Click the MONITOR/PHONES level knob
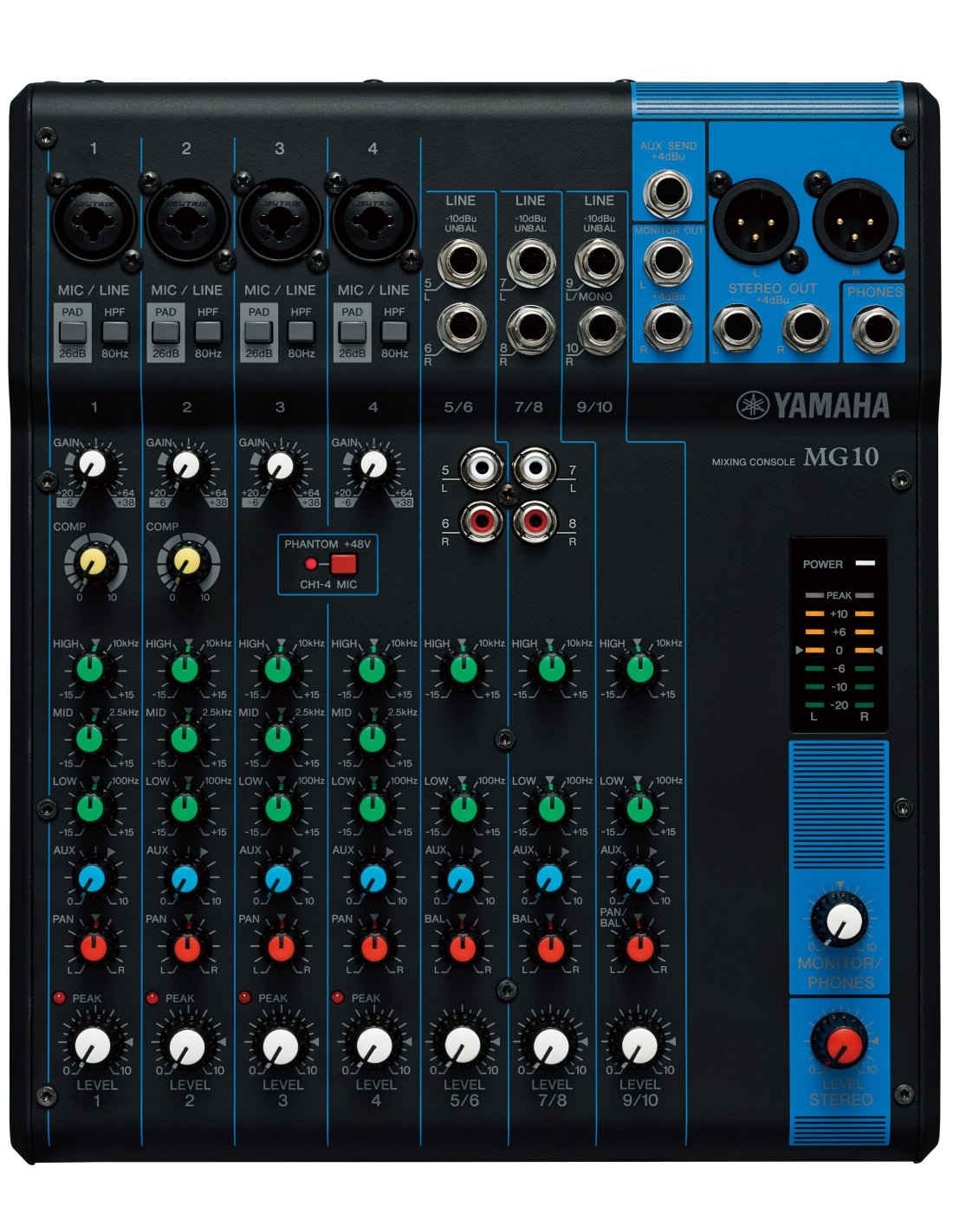Screen dimensions: 953x1232 [x=840, y=922]
